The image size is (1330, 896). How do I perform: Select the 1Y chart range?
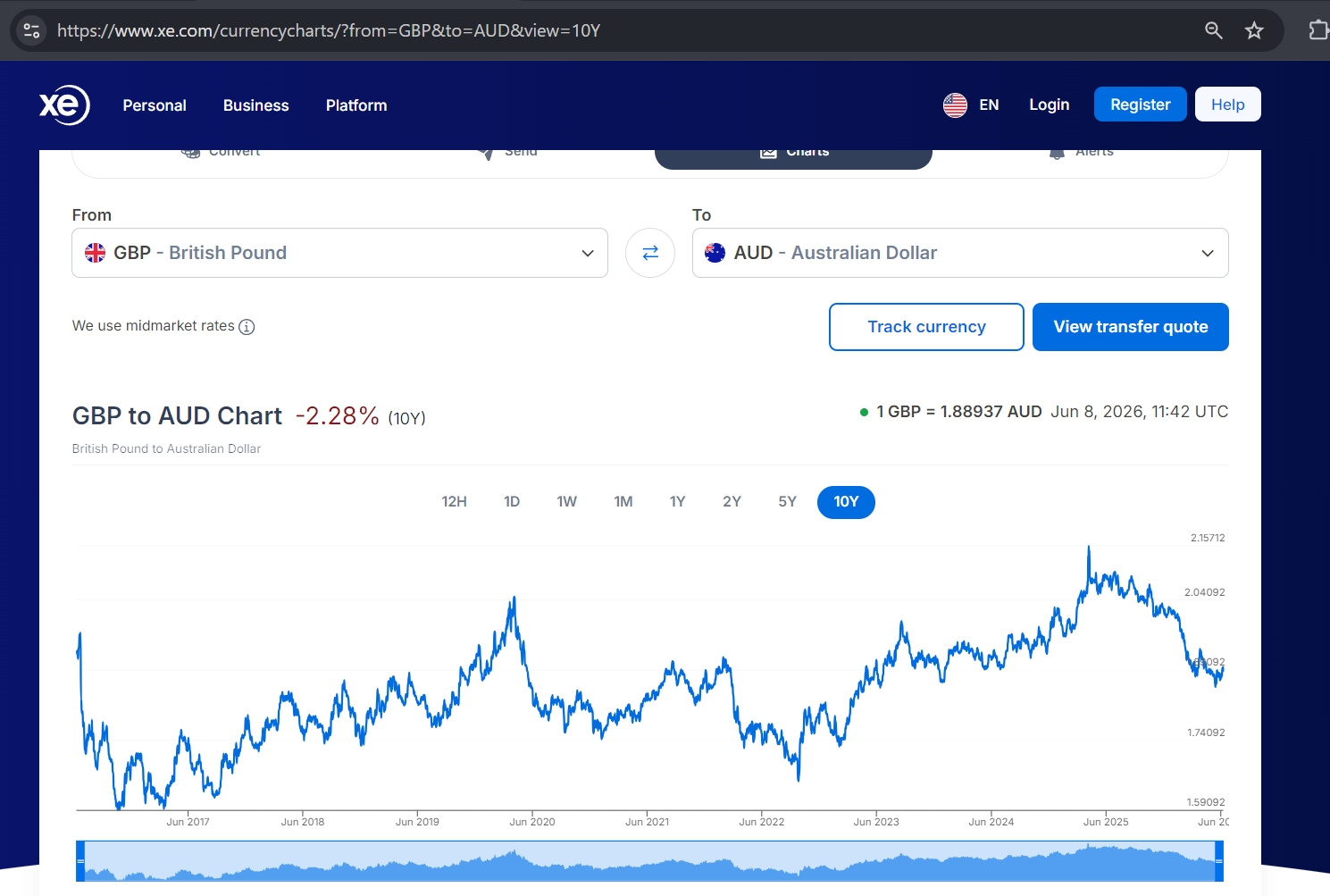click(x=677, y=502)
